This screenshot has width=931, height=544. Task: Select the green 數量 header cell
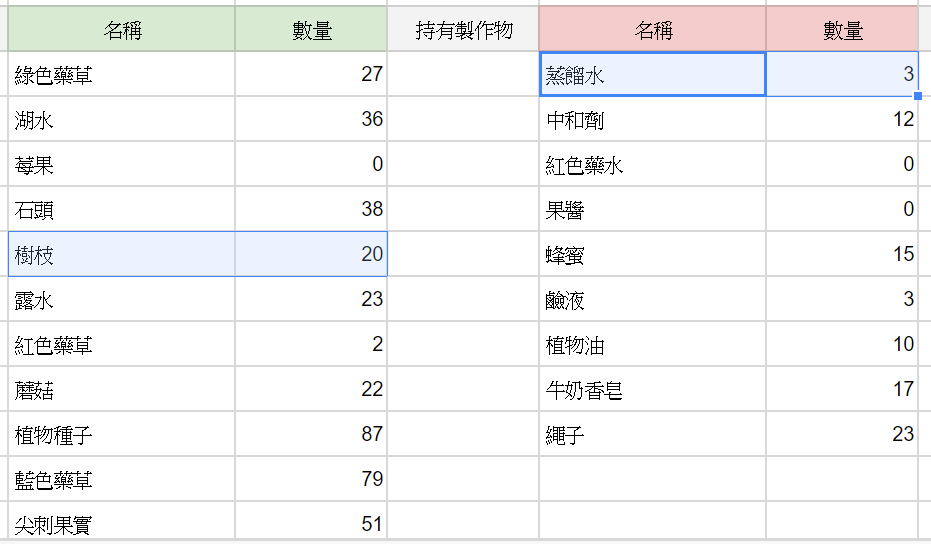point(311,29)
